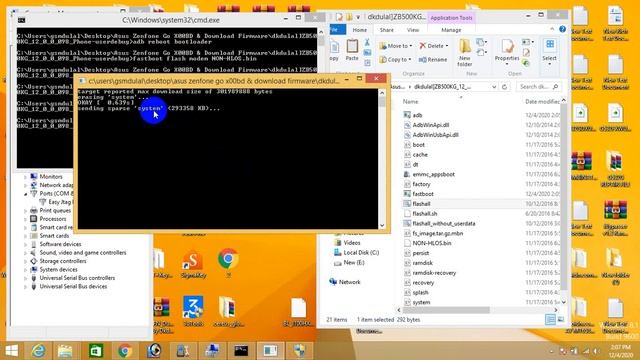Switch to the cmd window taskbar icon
The width and height of the screenshot is (640, 360).
click(241, 351)
